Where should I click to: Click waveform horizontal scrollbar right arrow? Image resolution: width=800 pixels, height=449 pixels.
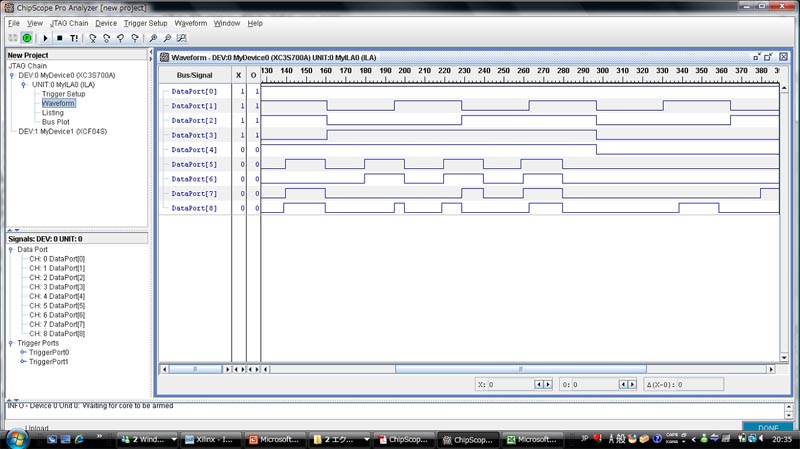(x=771, y=369)
